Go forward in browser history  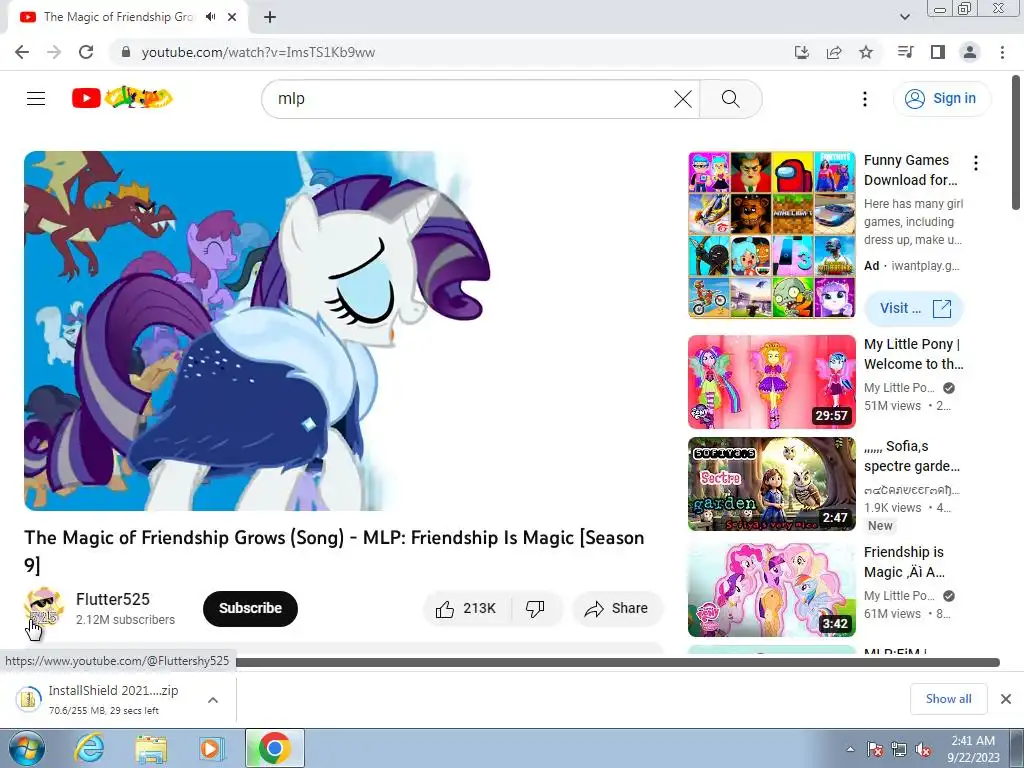(x=54, y=52)
